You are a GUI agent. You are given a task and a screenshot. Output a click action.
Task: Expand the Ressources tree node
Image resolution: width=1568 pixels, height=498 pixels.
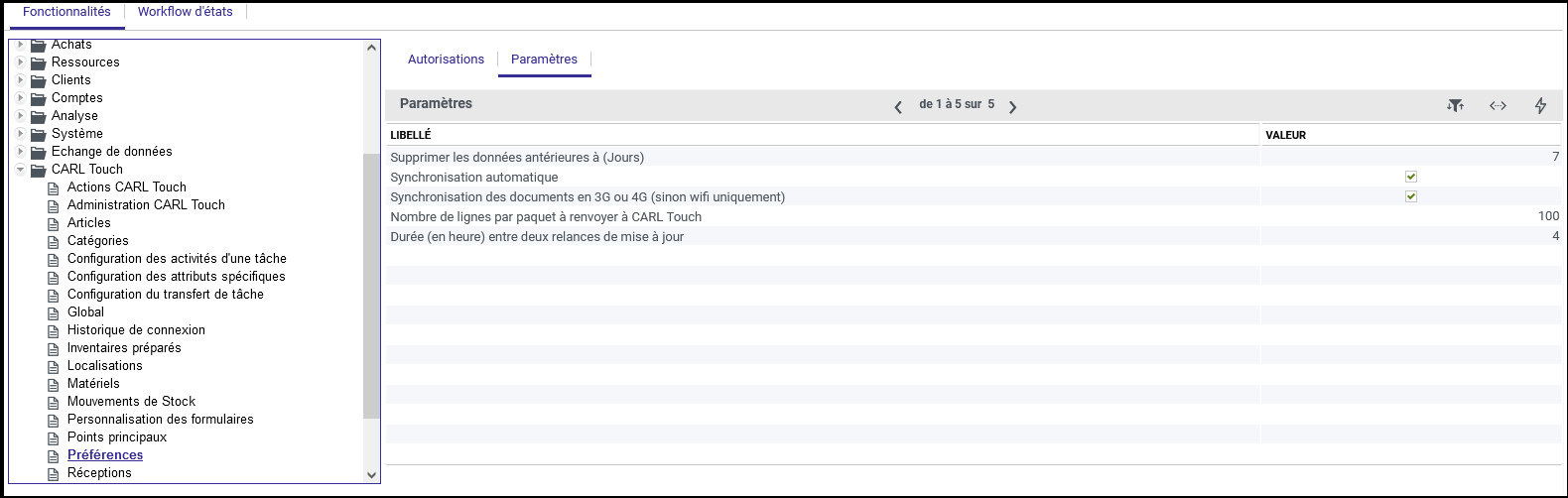(20, 62)
